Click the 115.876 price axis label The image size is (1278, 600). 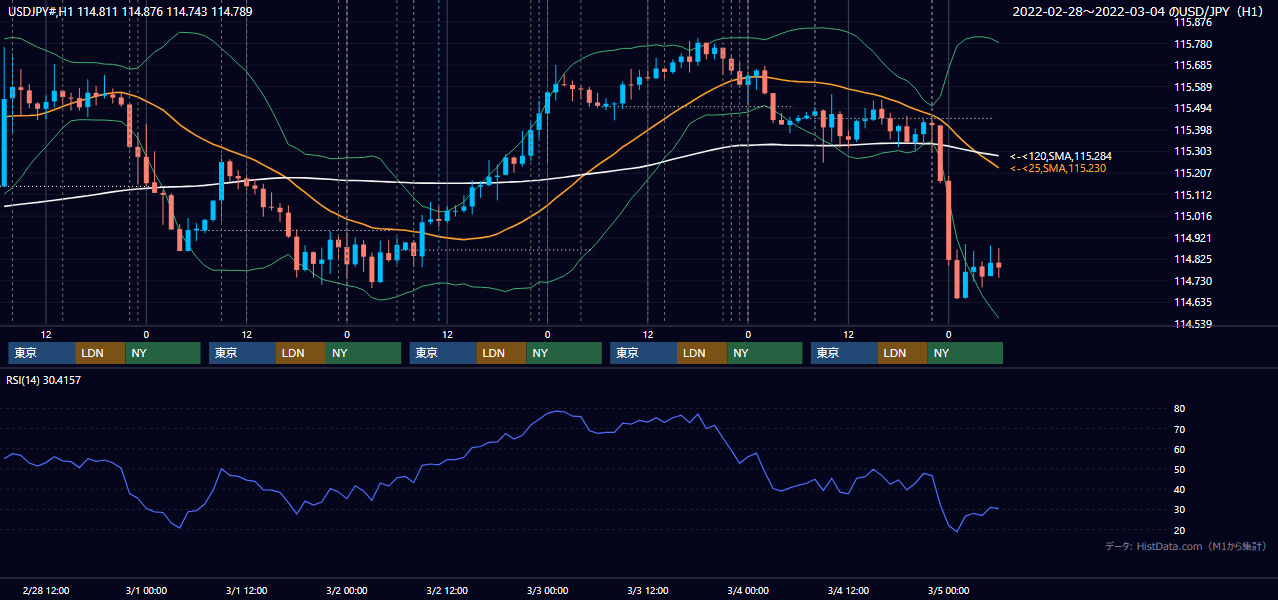(x=1192, y=22)
